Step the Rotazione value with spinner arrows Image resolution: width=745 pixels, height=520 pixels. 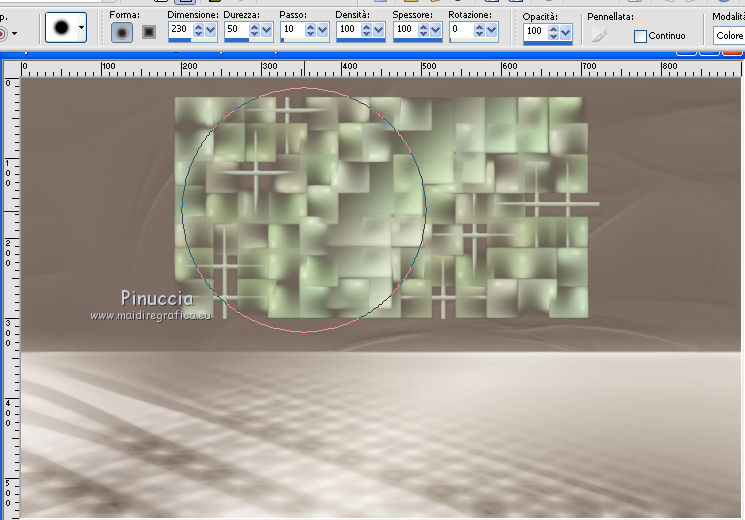(479, 30)
